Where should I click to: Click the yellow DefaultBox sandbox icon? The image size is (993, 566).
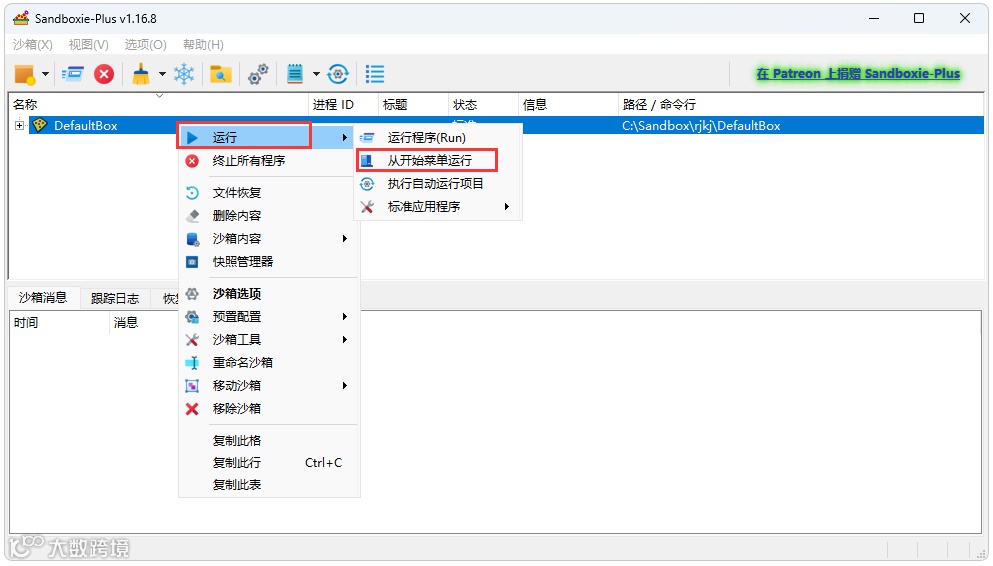tap(40, 125)
